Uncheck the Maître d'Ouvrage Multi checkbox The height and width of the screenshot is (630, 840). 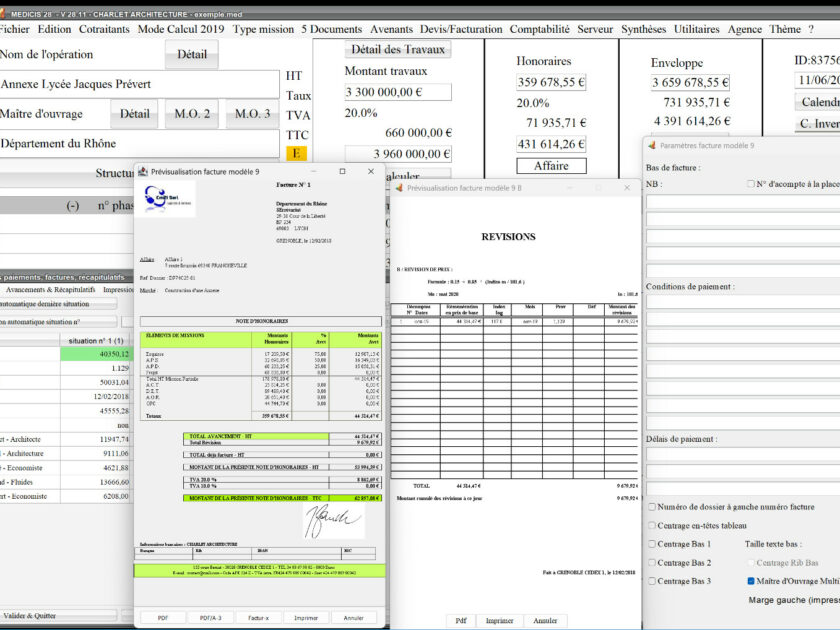(751, 581)
